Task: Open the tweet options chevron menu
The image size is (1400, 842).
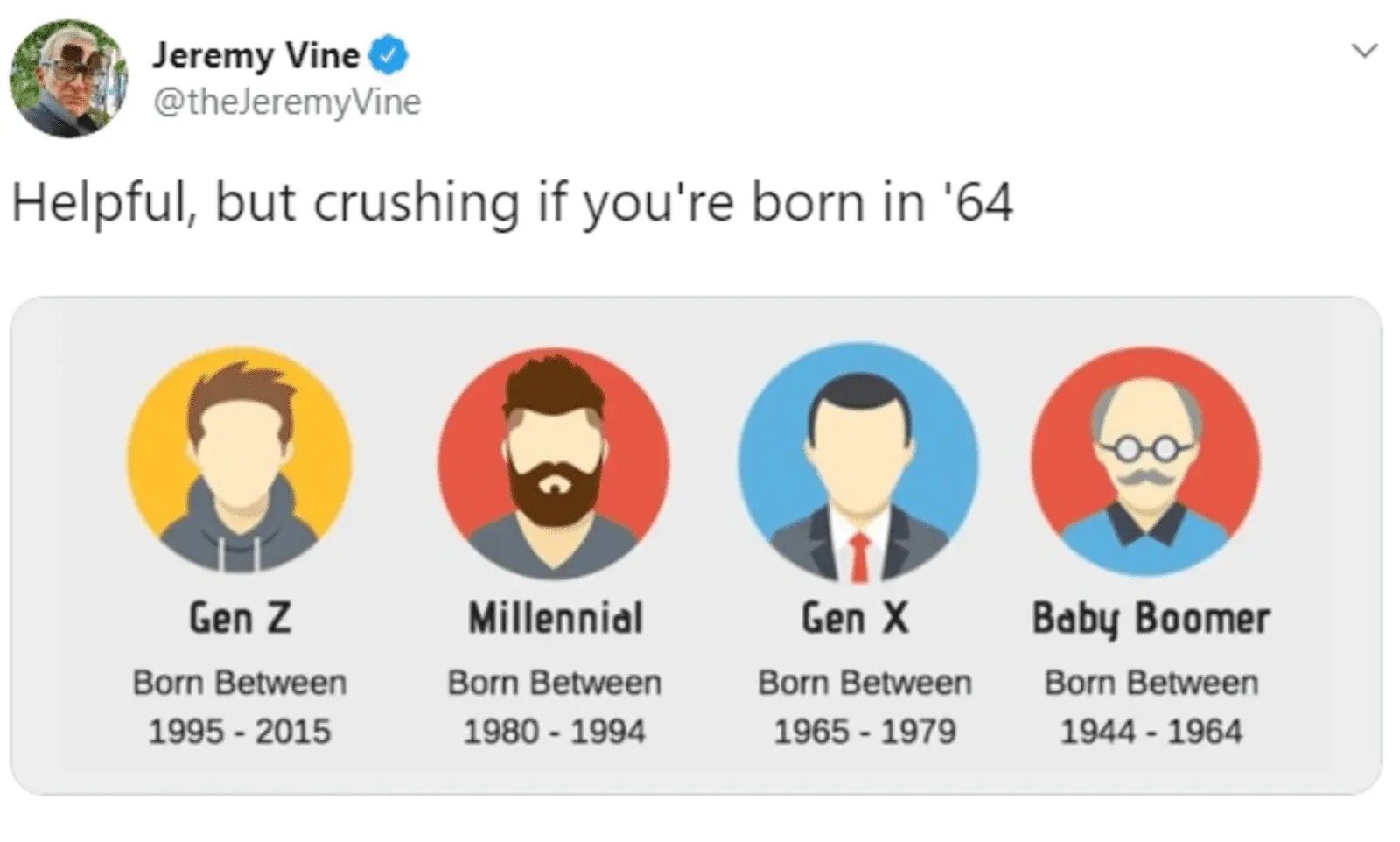Action: [1364, 51]
